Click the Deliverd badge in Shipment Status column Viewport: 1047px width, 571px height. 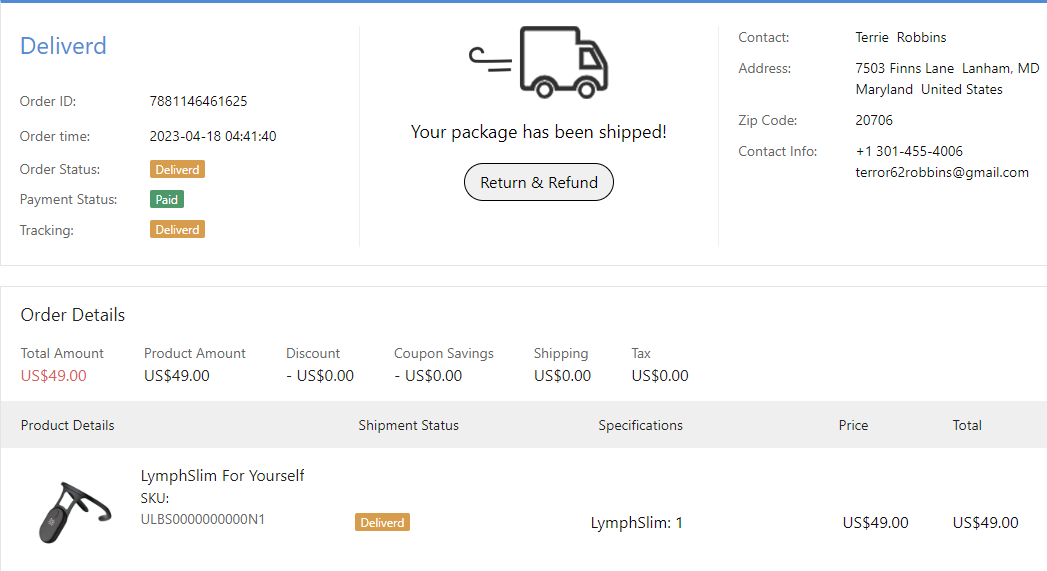click(382, 522)
